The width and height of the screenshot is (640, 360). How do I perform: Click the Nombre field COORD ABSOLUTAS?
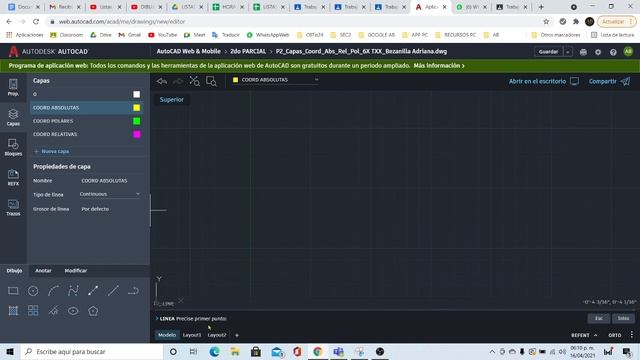[104, 180]
